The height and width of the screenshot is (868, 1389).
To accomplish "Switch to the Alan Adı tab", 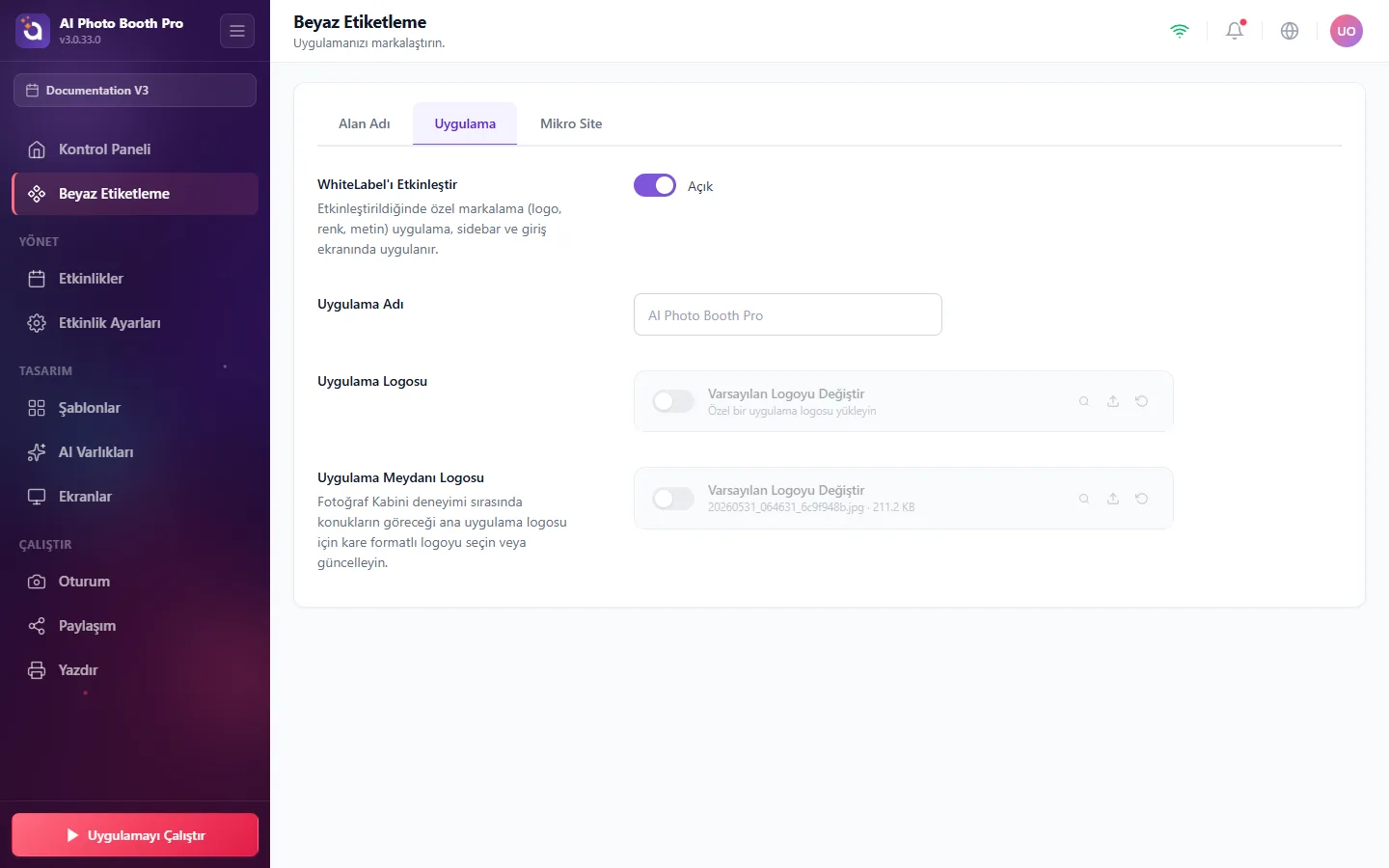I will tap(365, 123).
